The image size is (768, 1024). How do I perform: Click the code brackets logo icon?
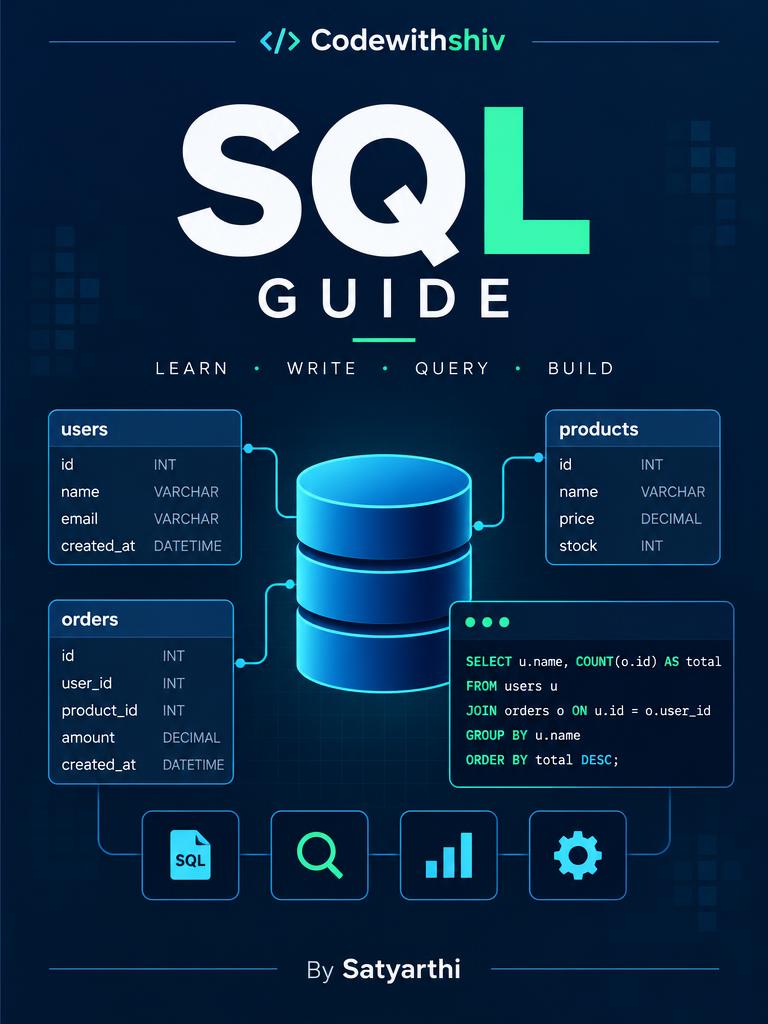click(280, 41)
